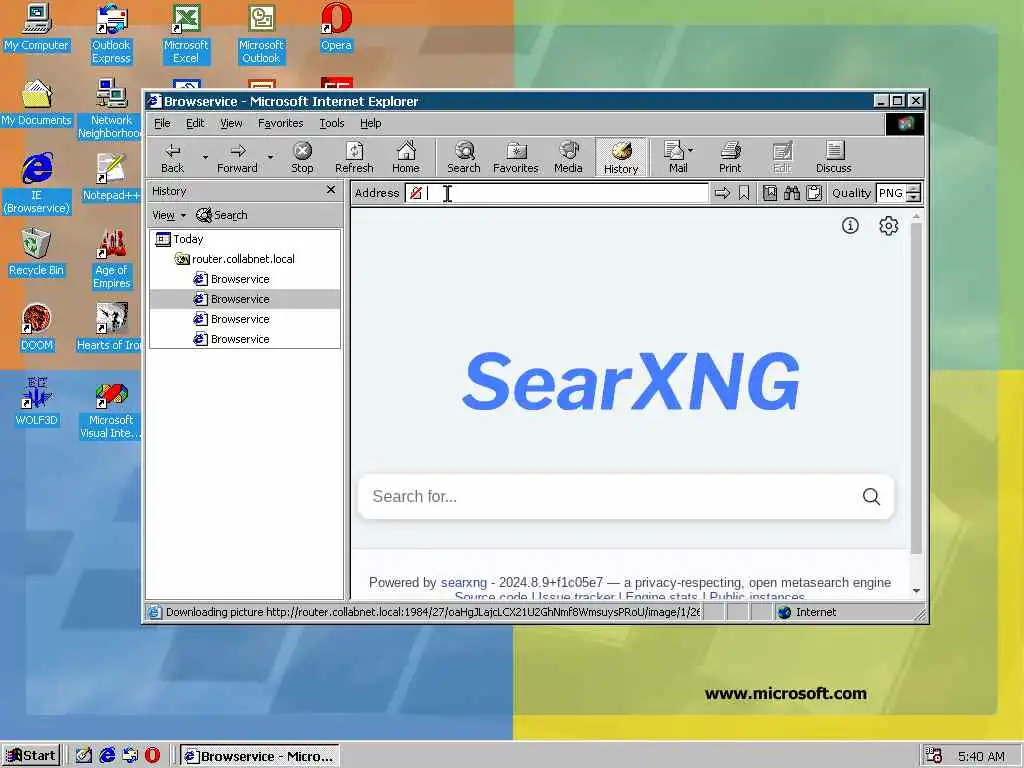Select the Microsoft Excel desktop icon
This screenshot has height=768, width=1024.
(186, 34)
